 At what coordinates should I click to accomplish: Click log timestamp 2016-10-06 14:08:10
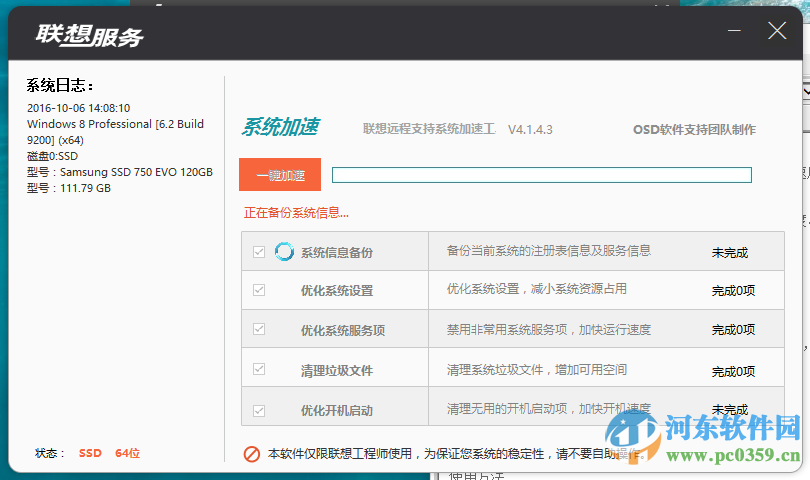(x=79, y=108)
